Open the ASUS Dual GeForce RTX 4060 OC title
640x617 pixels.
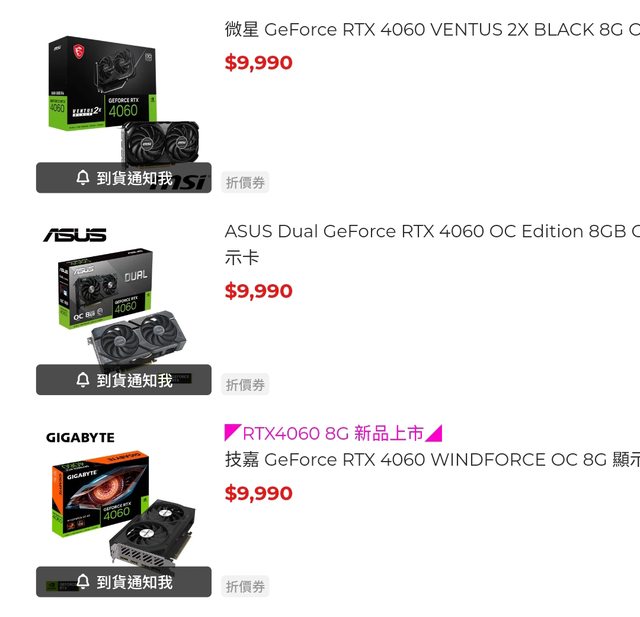[x=432, y=244]
